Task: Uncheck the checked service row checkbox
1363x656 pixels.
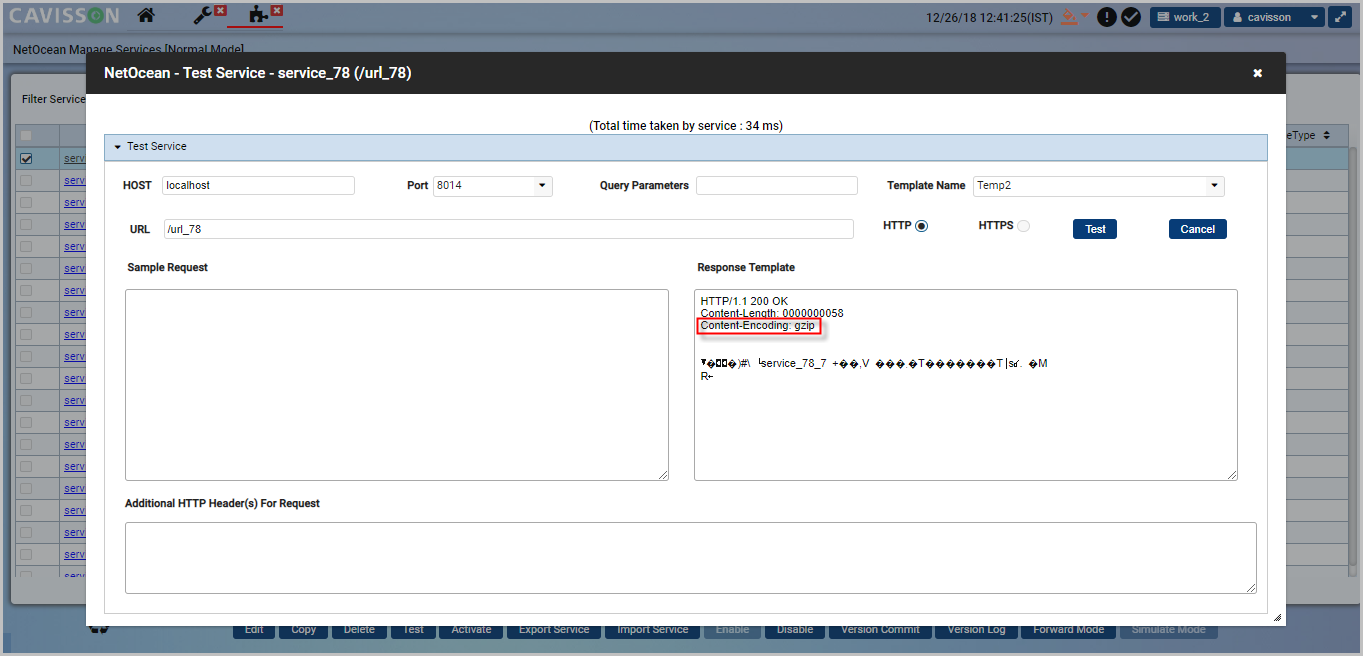Action: [x=26, y=158]
